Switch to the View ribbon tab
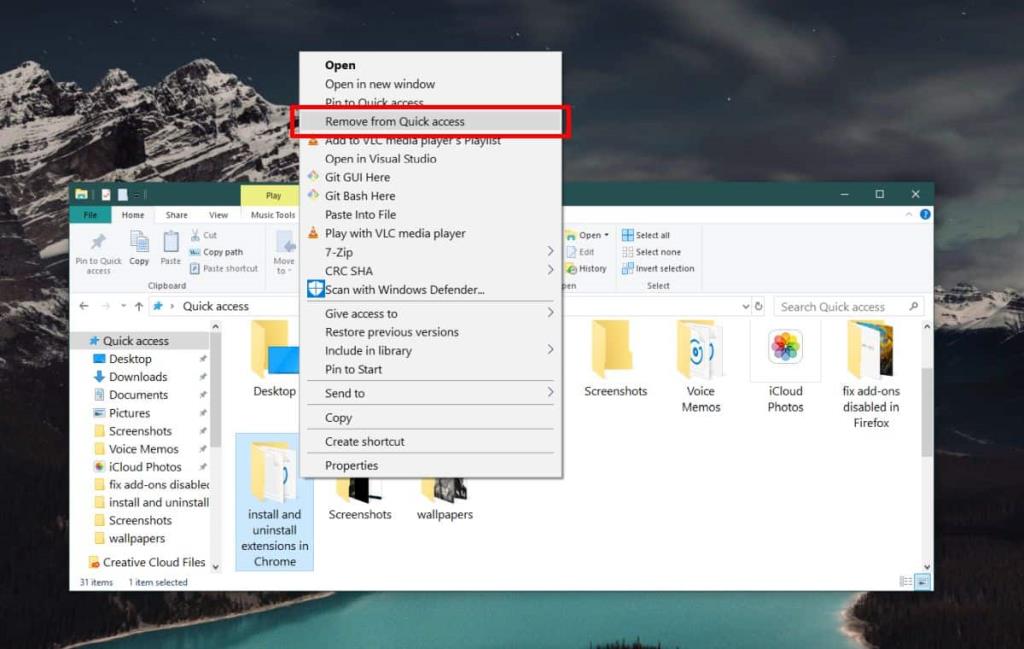The height and width of the screenshot is (649, 1024). tap(218, 214)
